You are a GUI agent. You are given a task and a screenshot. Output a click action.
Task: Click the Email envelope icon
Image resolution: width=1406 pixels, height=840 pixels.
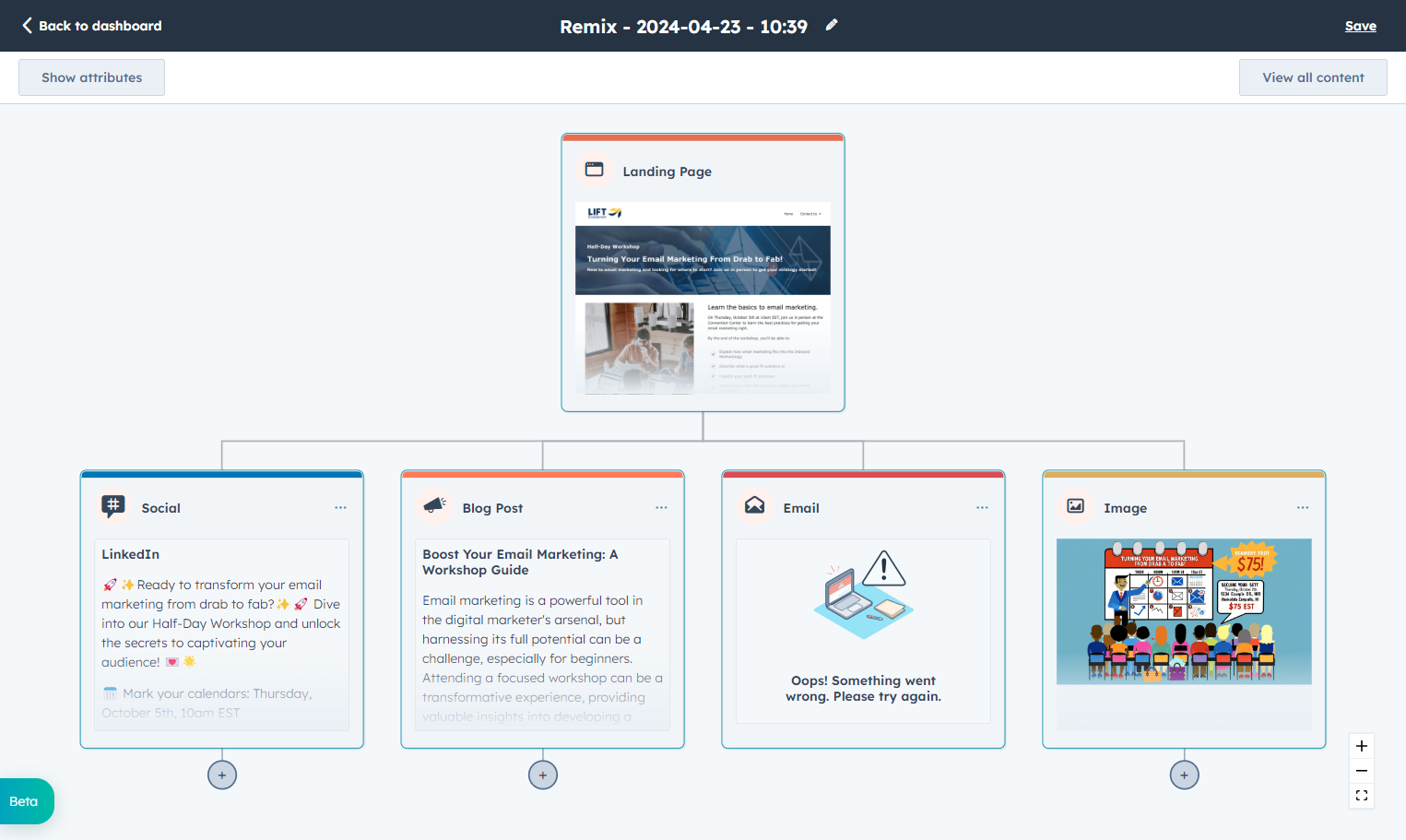754,506
